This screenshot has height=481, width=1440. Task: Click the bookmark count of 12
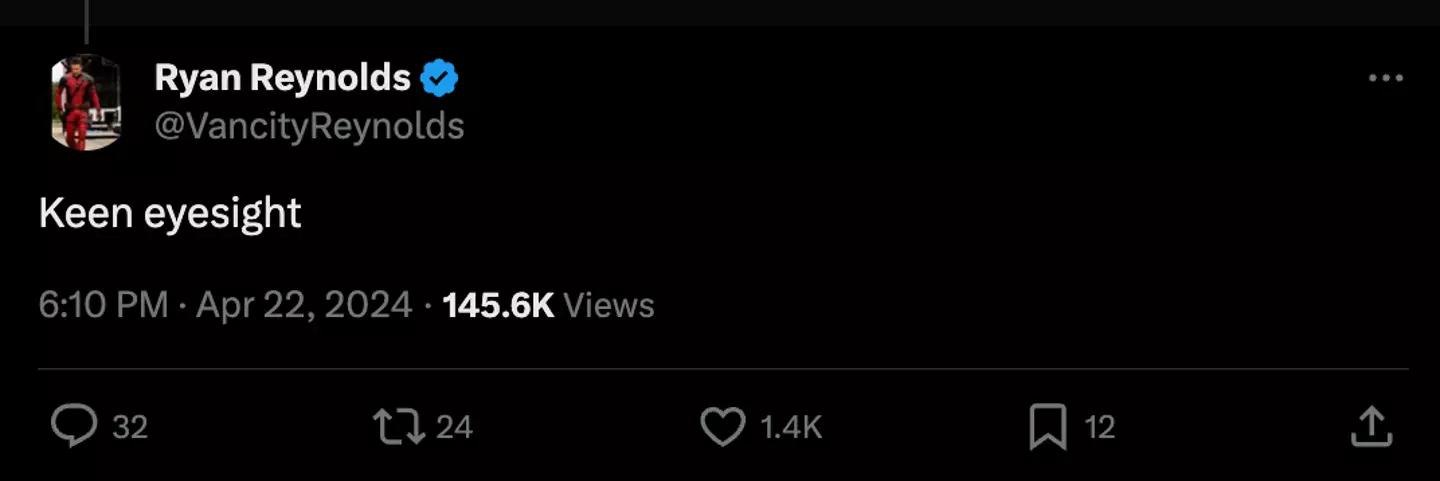click(x=1100, y=428)
